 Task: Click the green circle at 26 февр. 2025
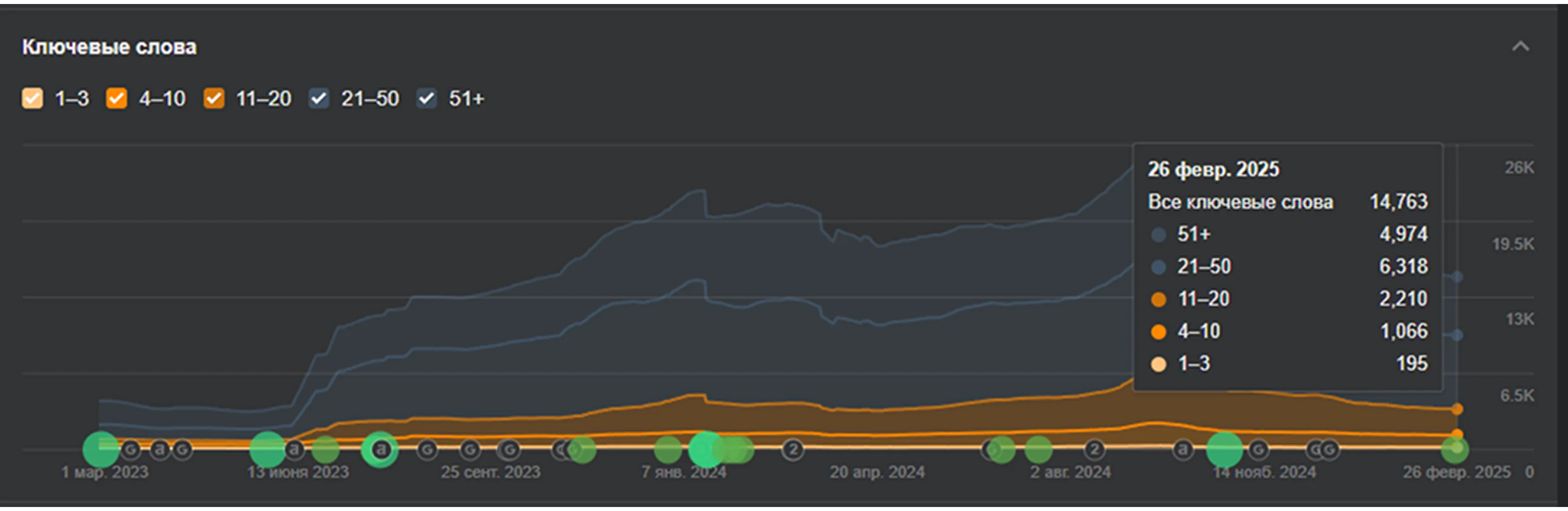(1455, 450)
